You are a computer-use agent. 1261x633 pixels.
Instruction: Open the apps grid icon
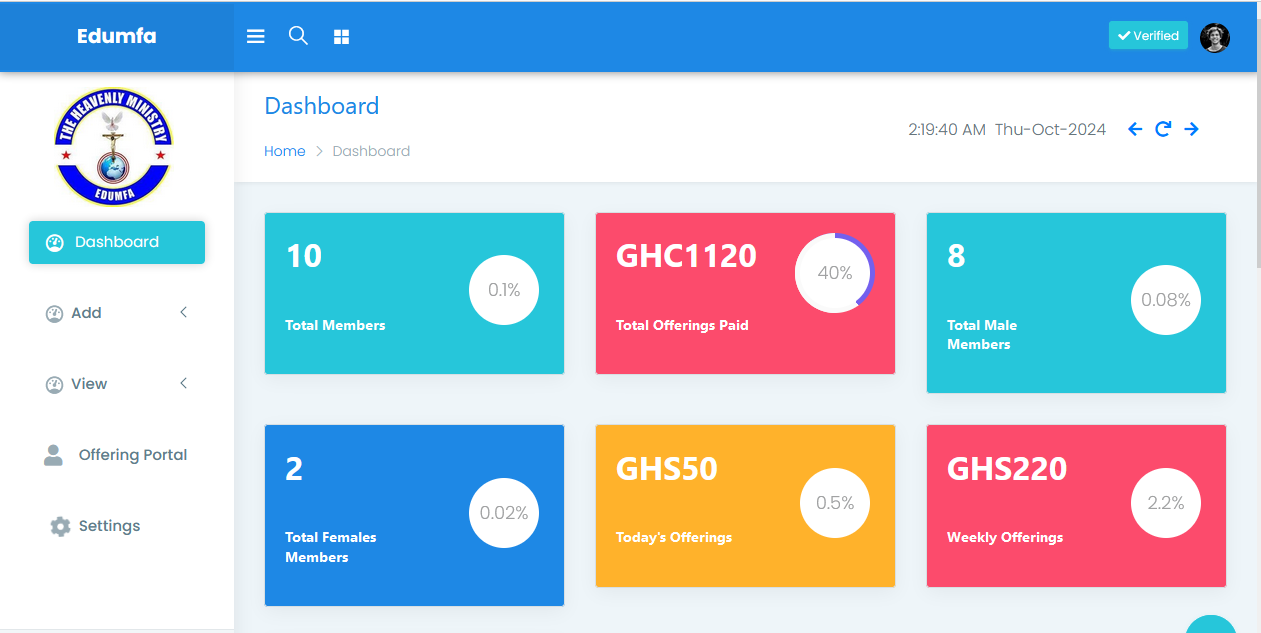(x=341, y=37)
